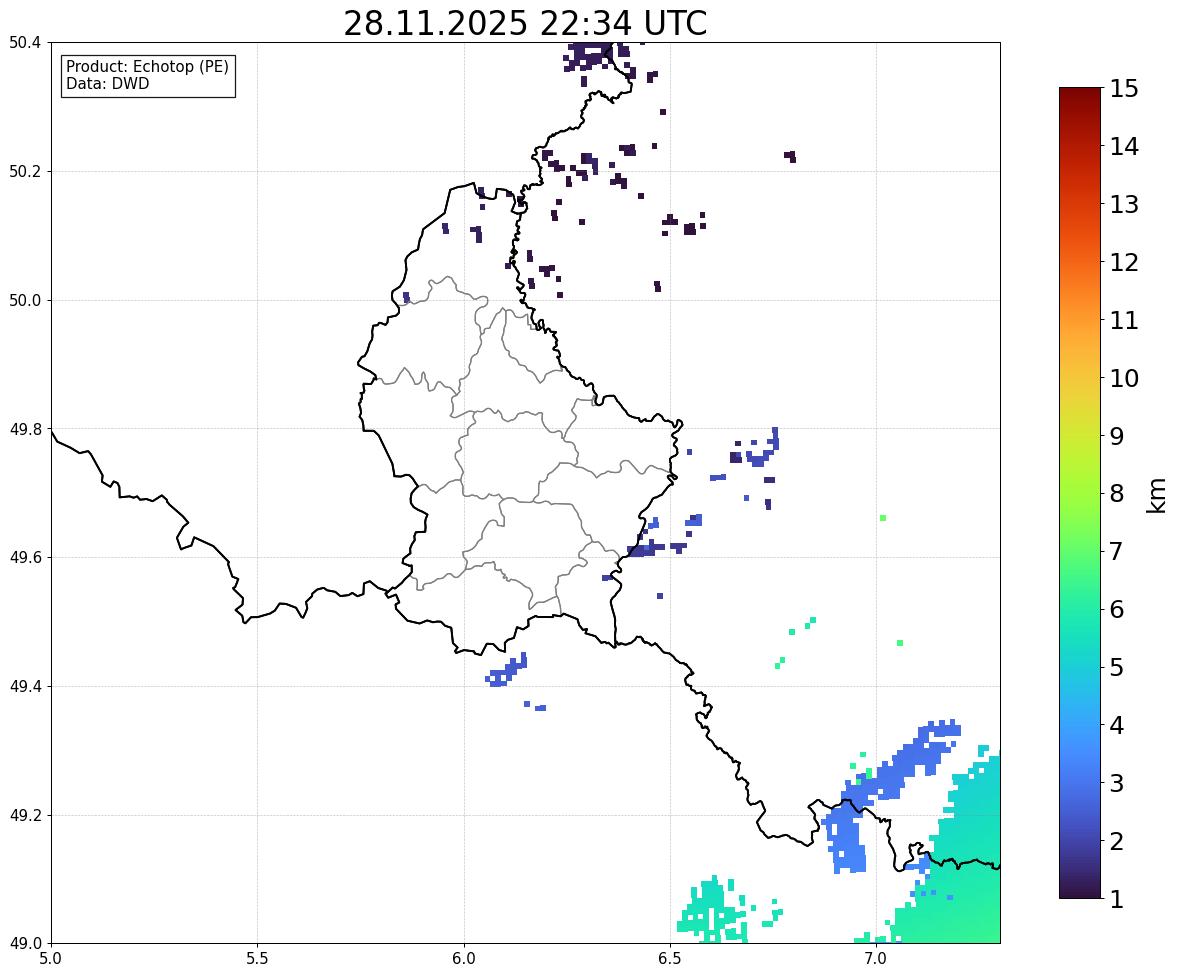
Task: Click the longitude tick label "5.5"
Action: point(257,959)
